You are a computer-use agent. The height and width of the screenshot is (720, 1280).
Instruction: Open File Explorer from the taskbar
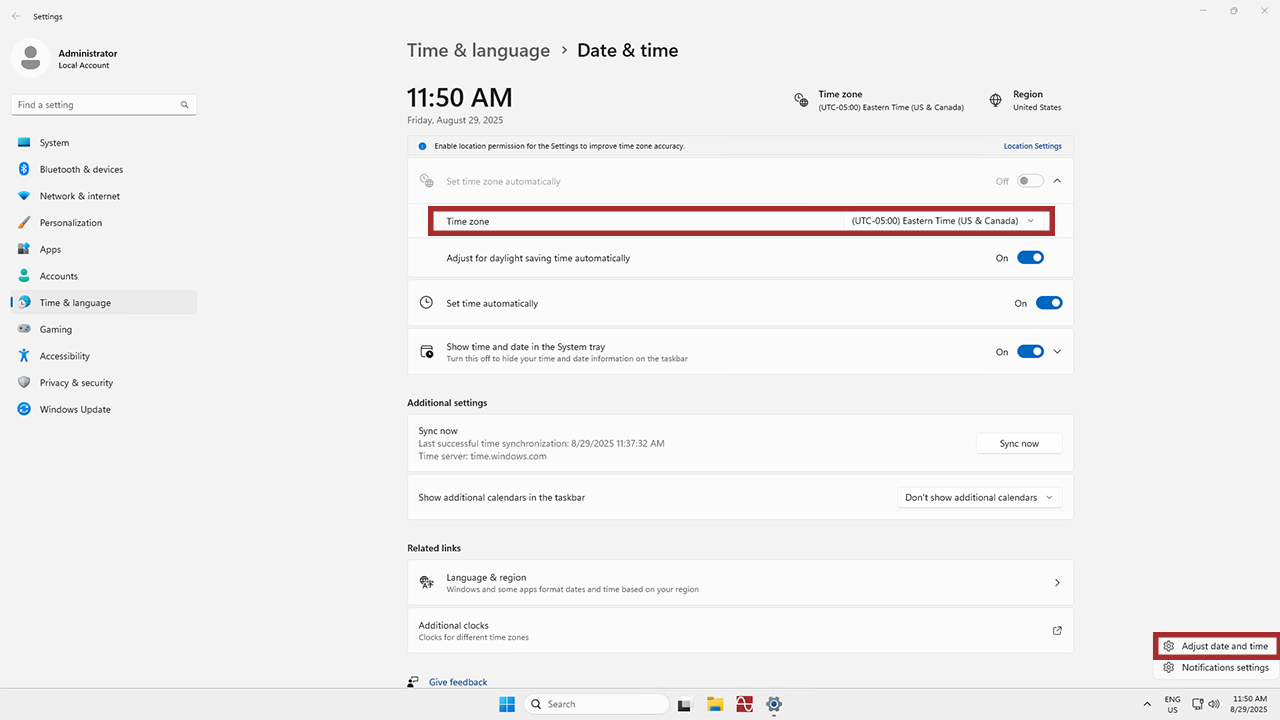pos(715,704)
